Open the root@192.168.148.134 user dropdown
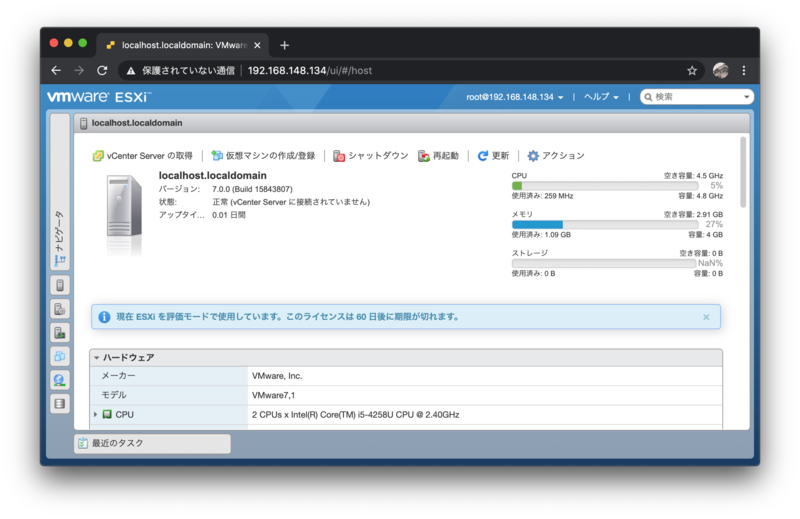800x519 pixels. tap(514, 97)
